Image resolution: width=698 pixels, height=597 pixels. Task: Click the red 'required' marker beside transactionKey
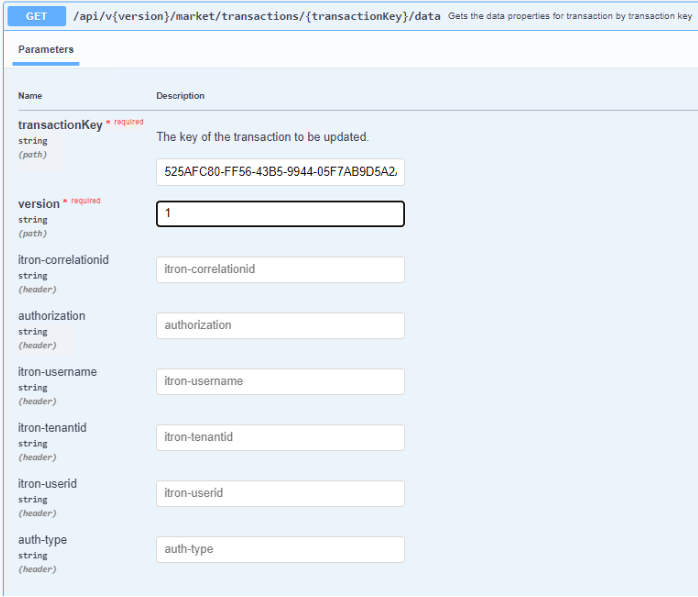pyautogui.click(x=129, y=122)
